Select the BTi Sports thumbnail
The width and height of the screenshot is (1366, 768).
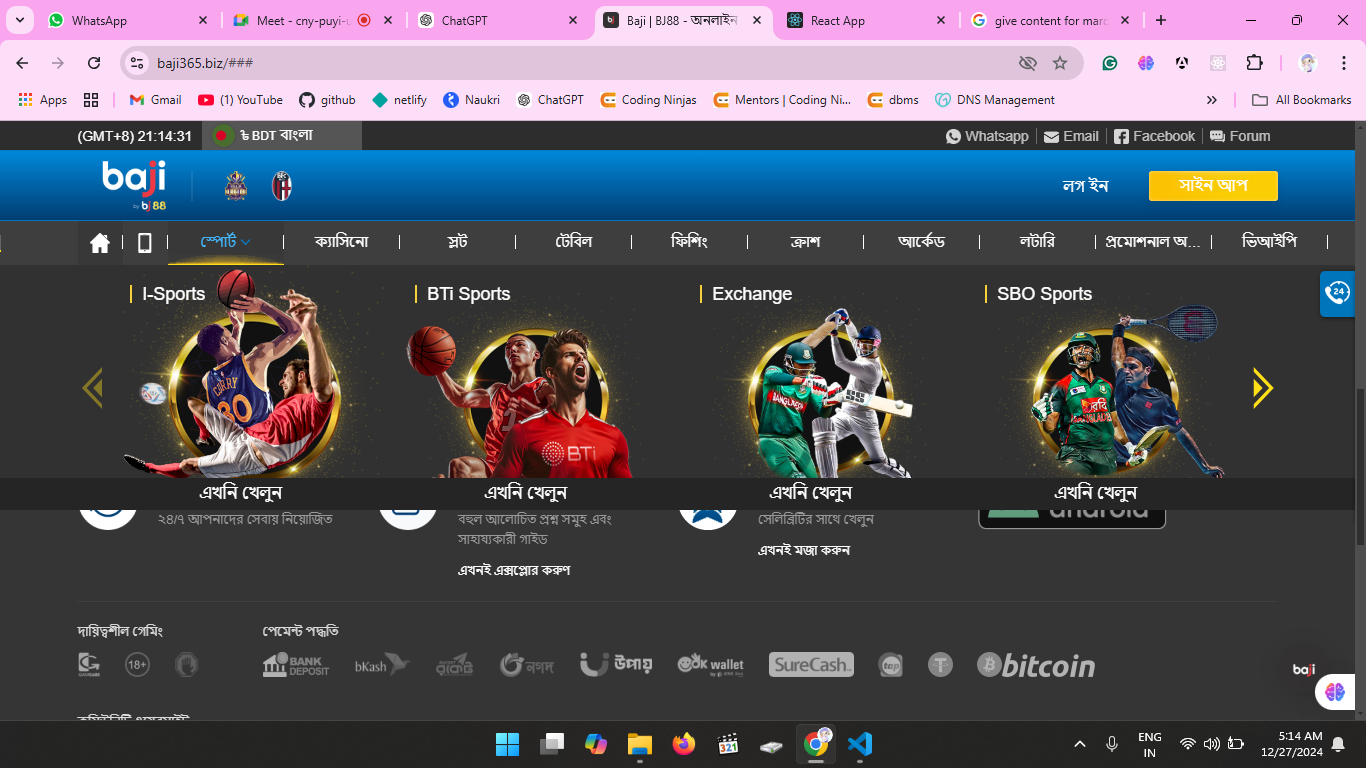click(x=522, y=400)
